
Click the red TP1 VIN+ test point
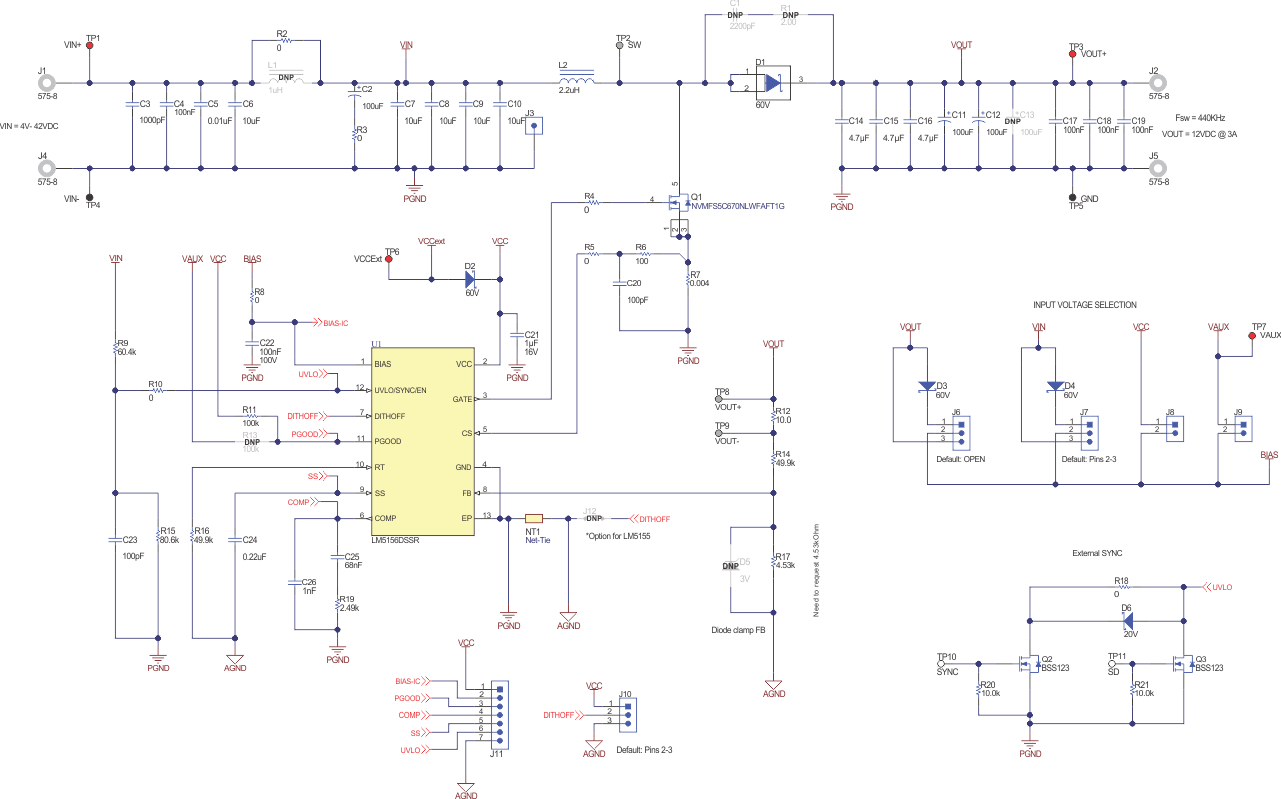click(x=90, y=46)
